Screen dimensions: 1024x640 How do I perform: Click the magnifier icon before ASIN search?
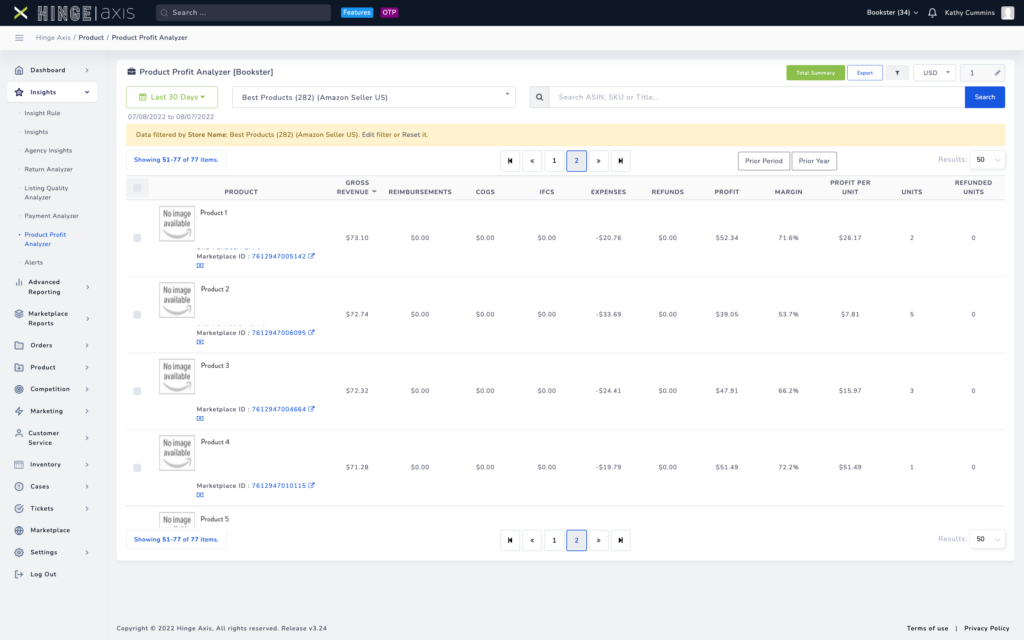[539, 97]
